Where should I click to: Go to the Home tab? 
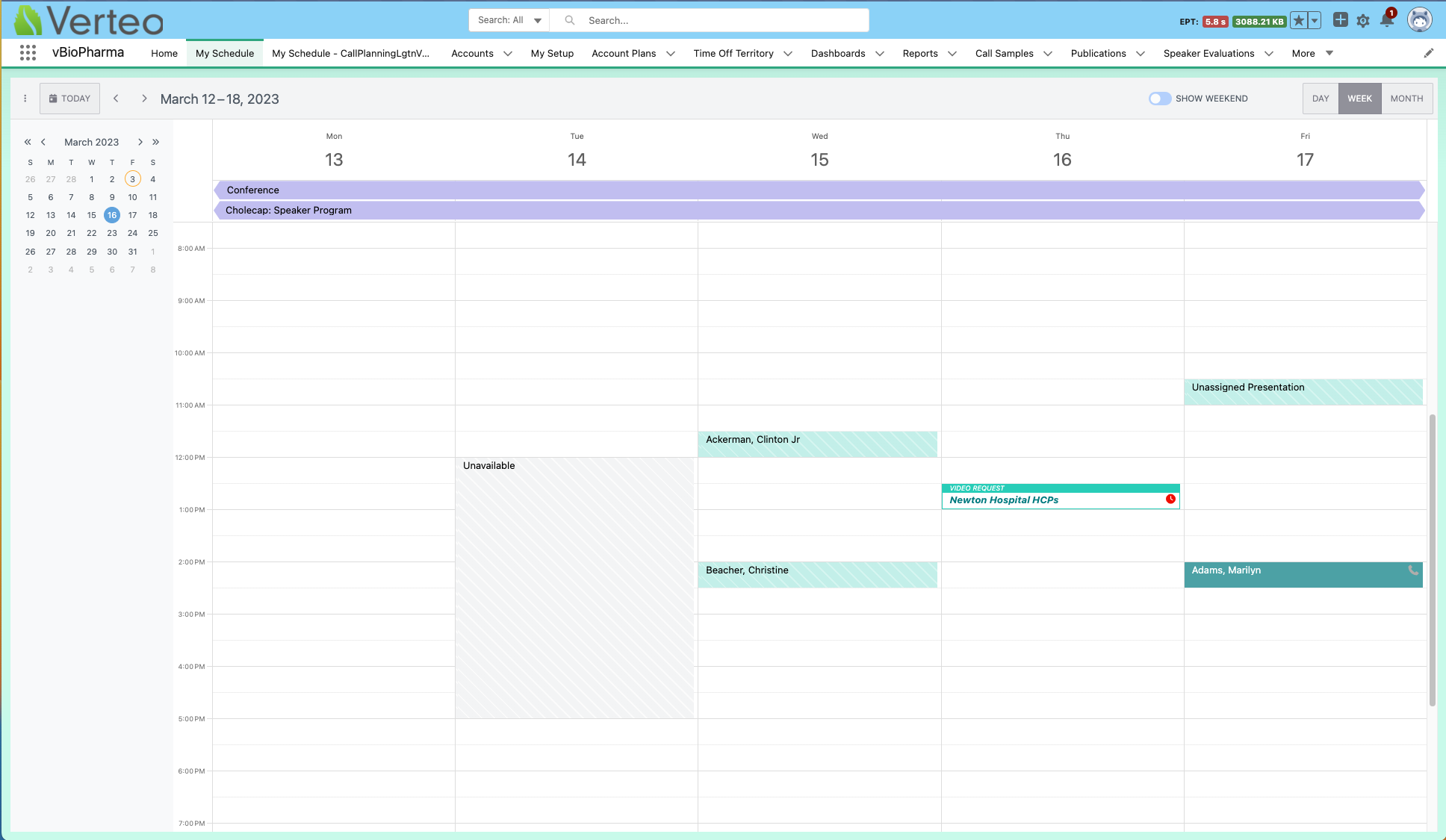tap(164, 54)
